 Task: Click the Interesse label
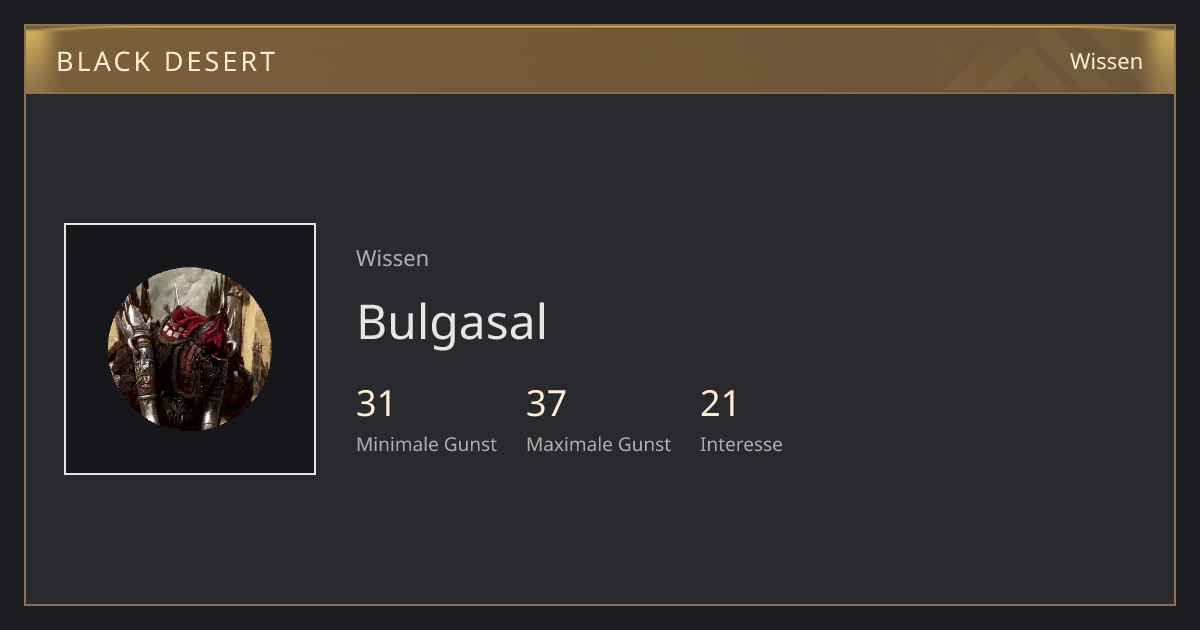[741, 444]
